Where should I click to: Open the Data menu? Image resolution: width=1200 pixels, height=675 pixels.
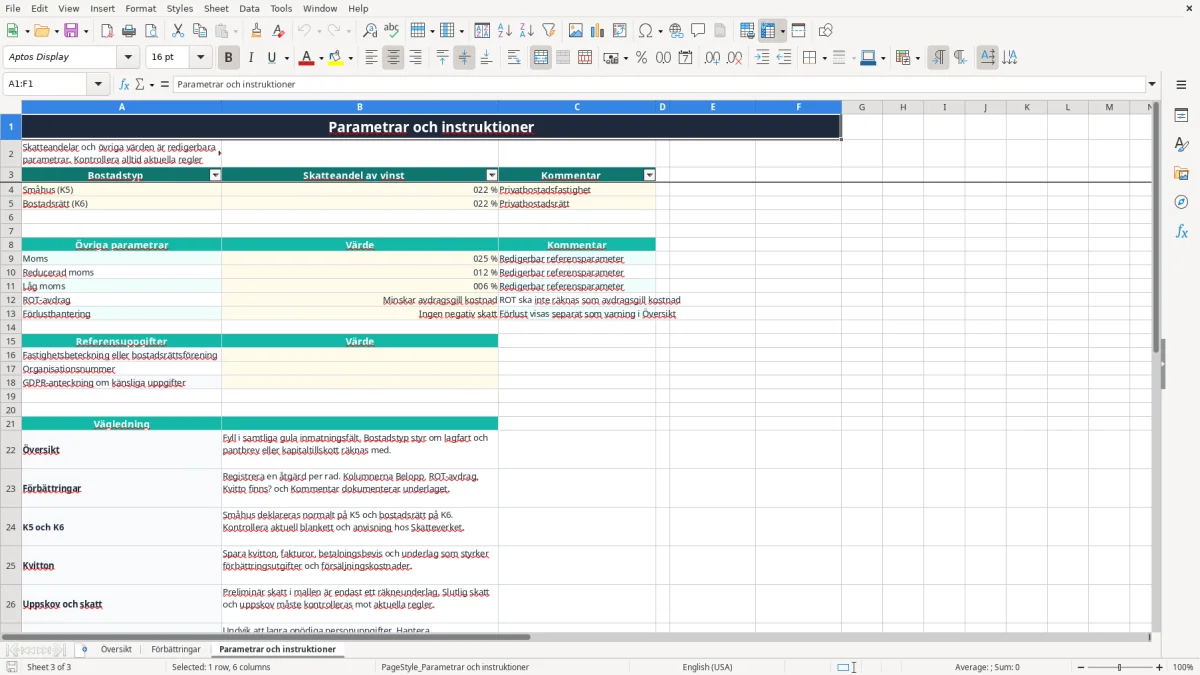coord(249,8)
